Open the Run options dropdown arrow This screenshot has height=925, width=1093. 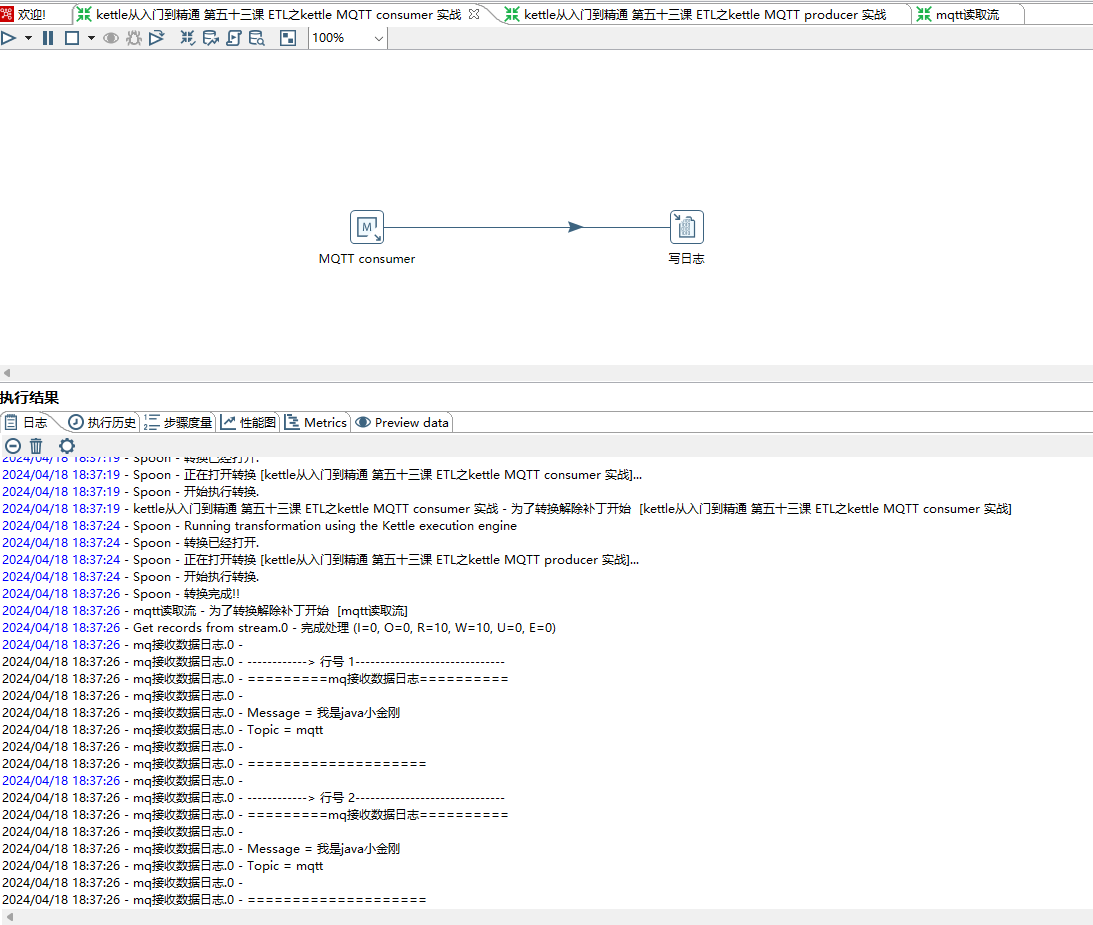click(27, 37)
